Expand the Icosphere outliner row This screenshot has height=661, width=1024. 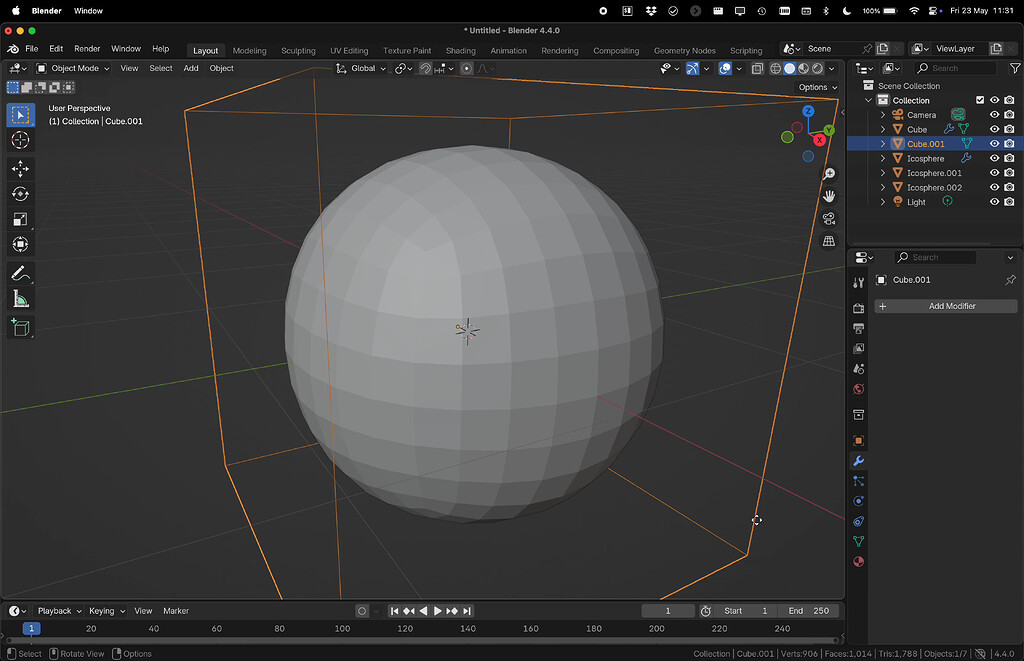(883, 158)
